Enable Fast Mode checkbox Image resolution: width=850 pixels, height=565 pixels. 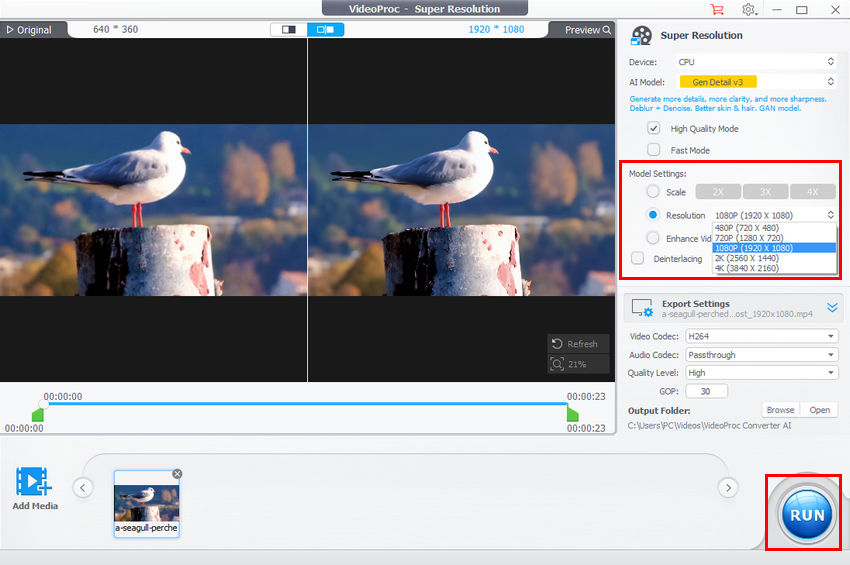tap(654, 150)
